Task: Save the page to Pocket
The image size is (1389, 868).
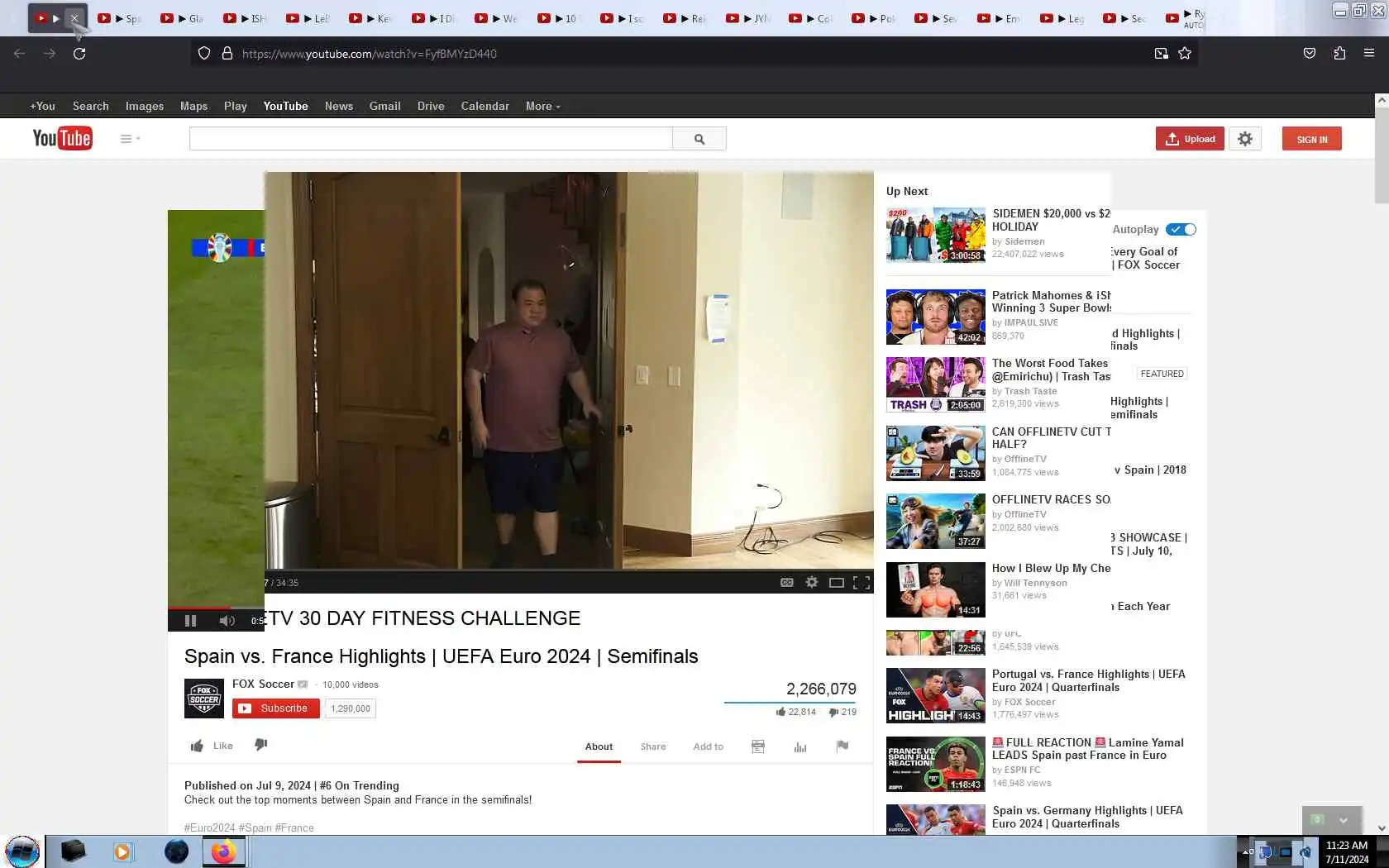Action: (x=1310, y=54)
